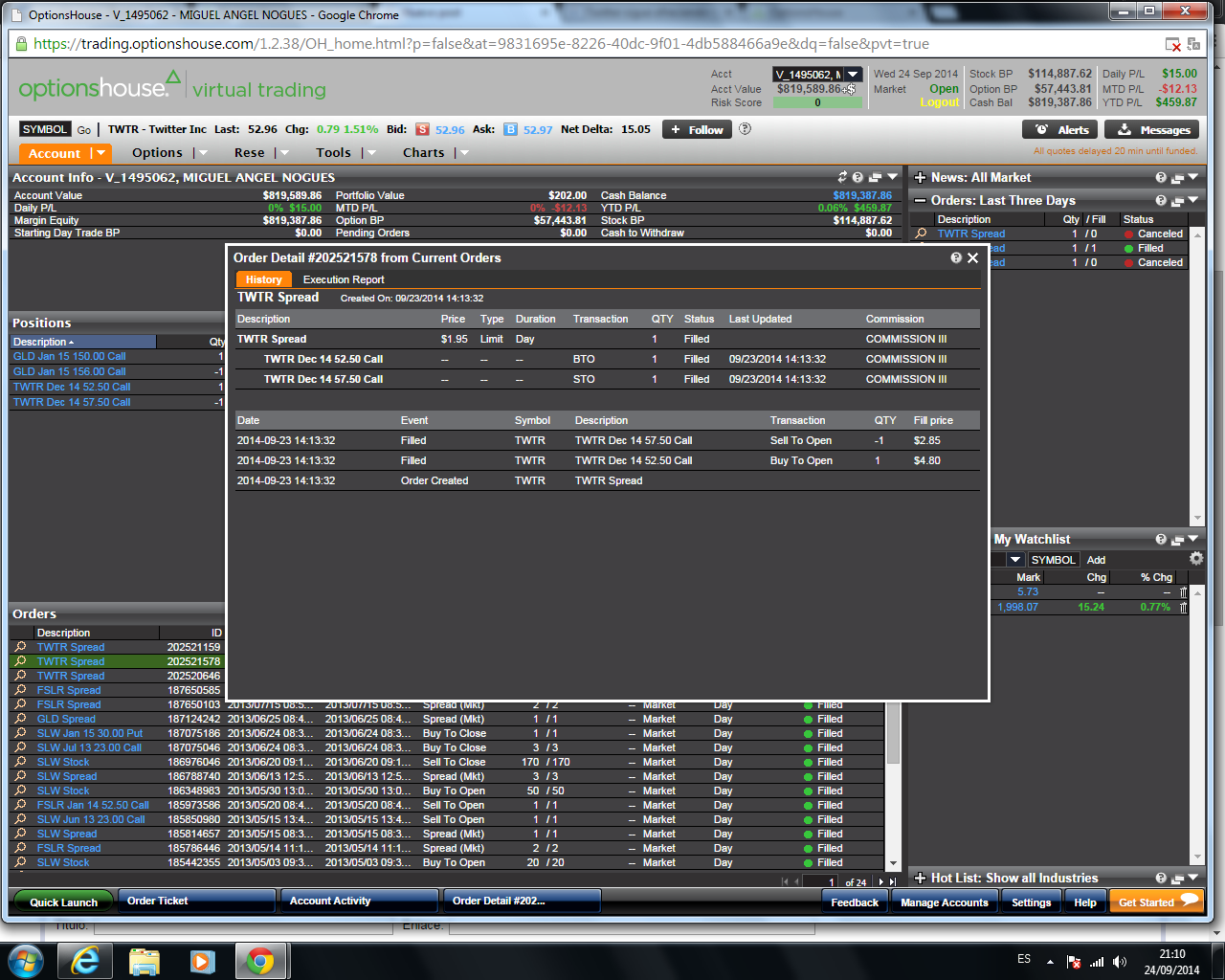Open Manage Accounts
The height and width of the screenshot is (980, 1225).
944,902
